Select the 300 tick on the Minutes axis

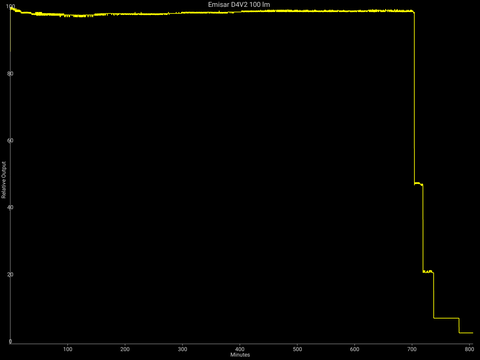[x=182, y=349]
